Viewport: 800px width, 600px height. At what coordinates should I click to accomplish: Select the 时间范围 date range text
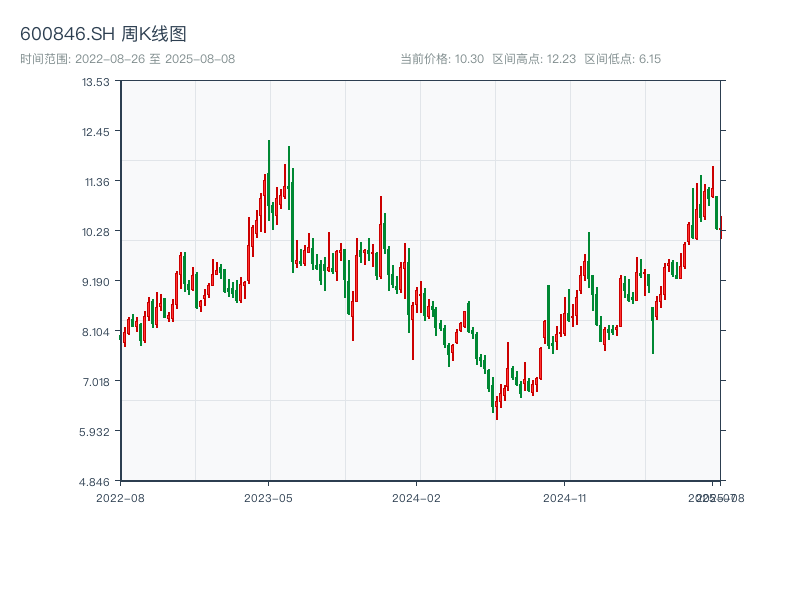tap(127, 59)
